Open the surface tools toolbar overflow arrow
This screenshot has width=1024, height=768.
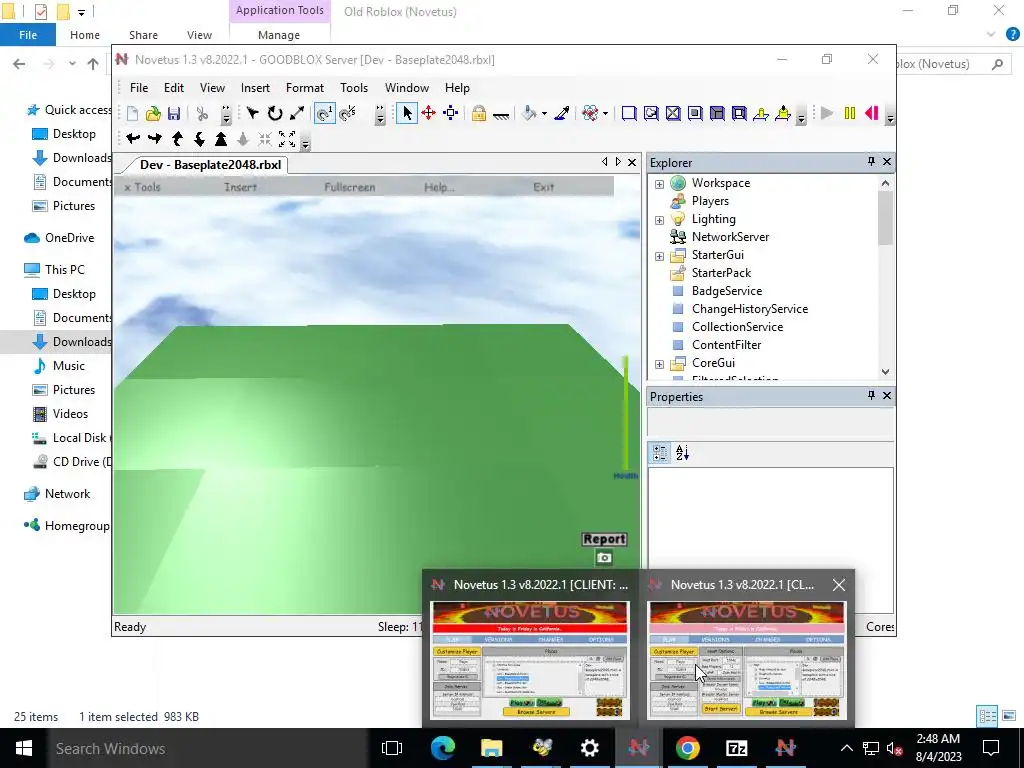[801, 116]
